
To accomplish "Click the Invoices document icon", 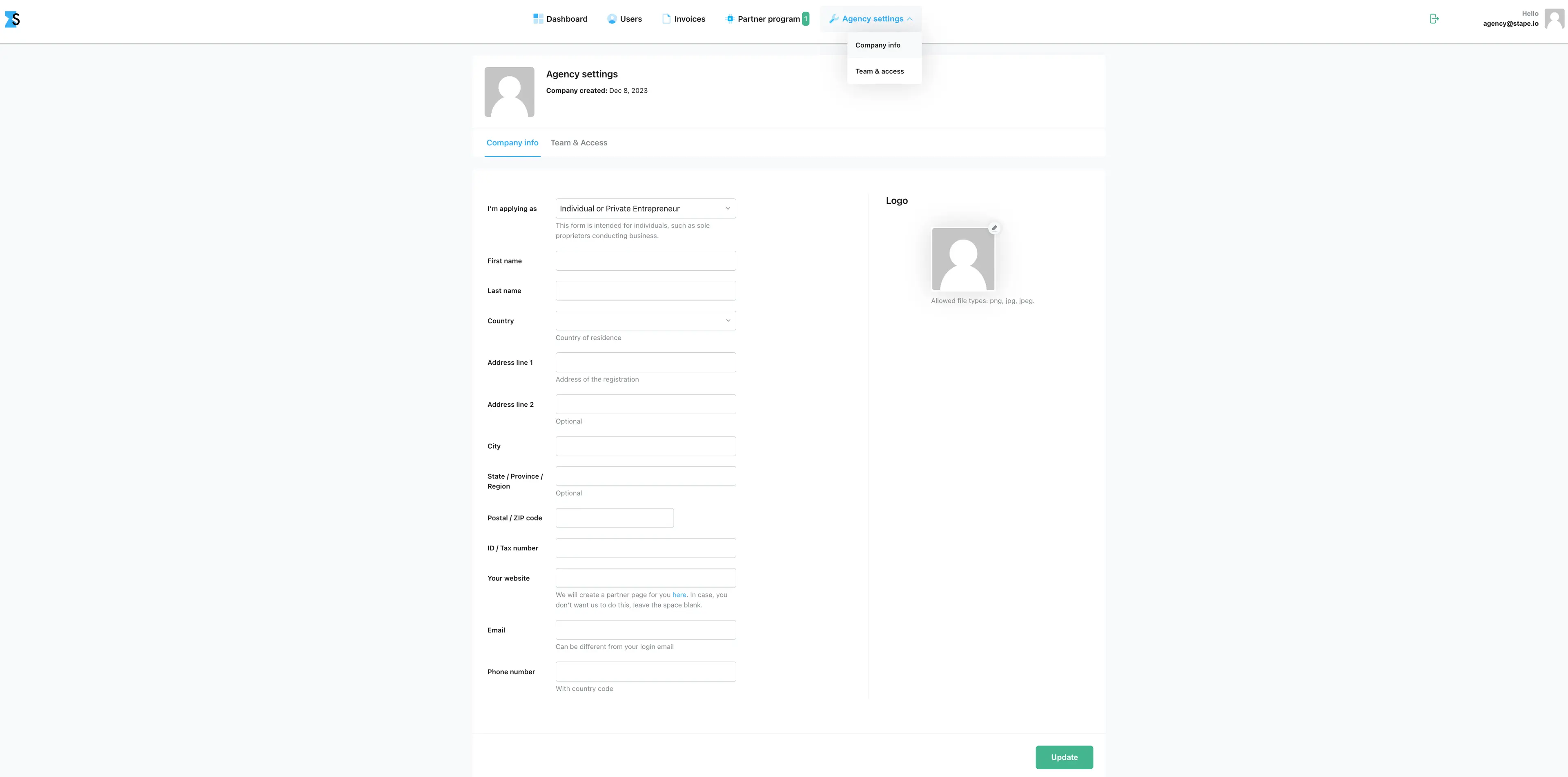I will 666,19.
